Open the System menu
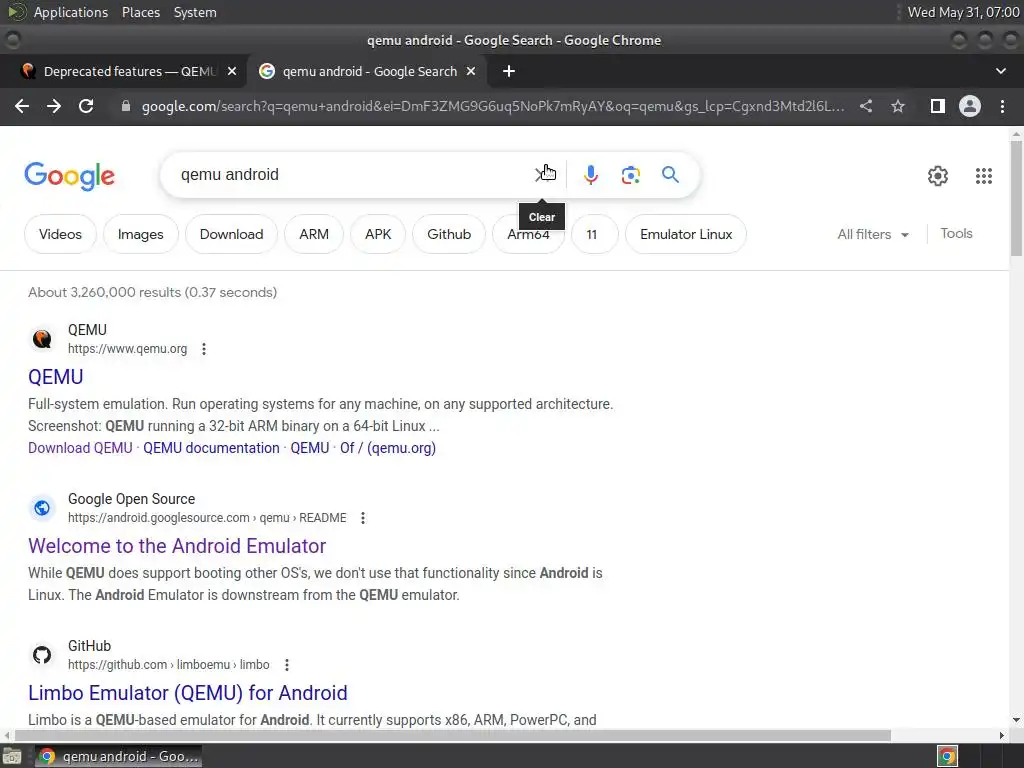 [x=195, y=12]
